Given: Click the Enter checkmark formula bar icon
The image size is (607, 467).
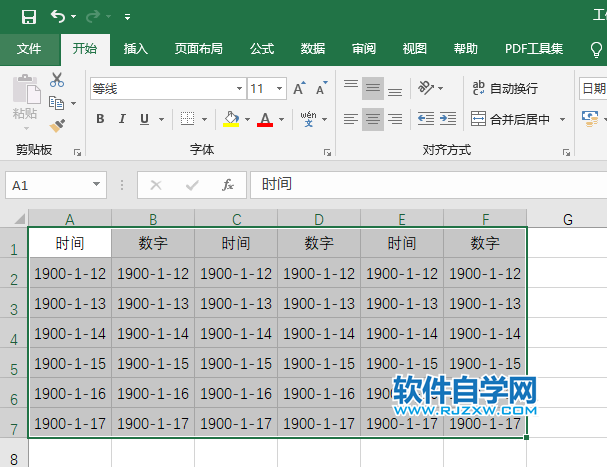Looking at the screenshot, I should [192, 185].
